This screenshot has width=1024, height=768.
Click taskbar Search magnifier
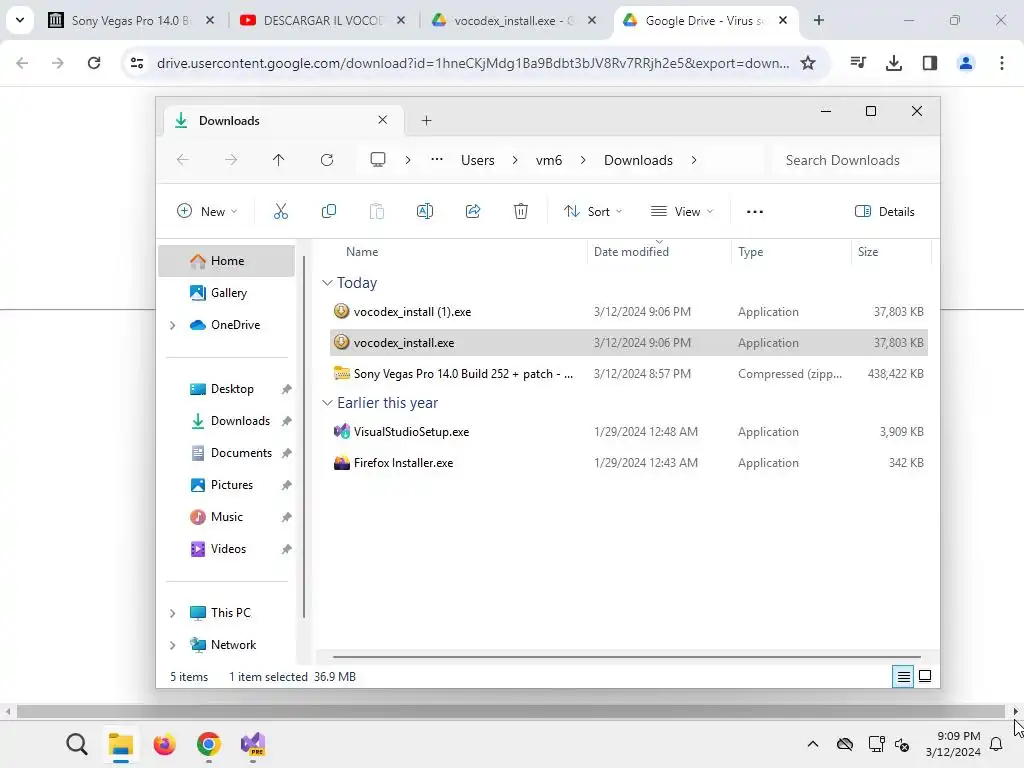(x=76, y=744)
